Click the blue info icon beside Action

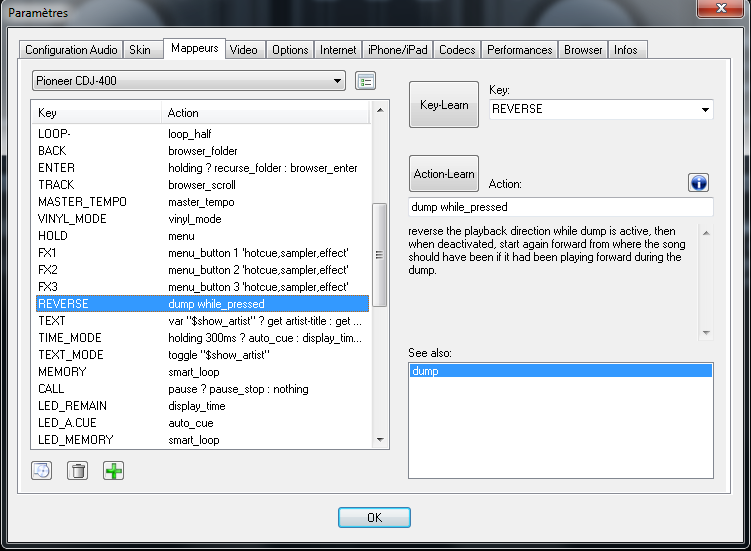click(x=698, y=183)
